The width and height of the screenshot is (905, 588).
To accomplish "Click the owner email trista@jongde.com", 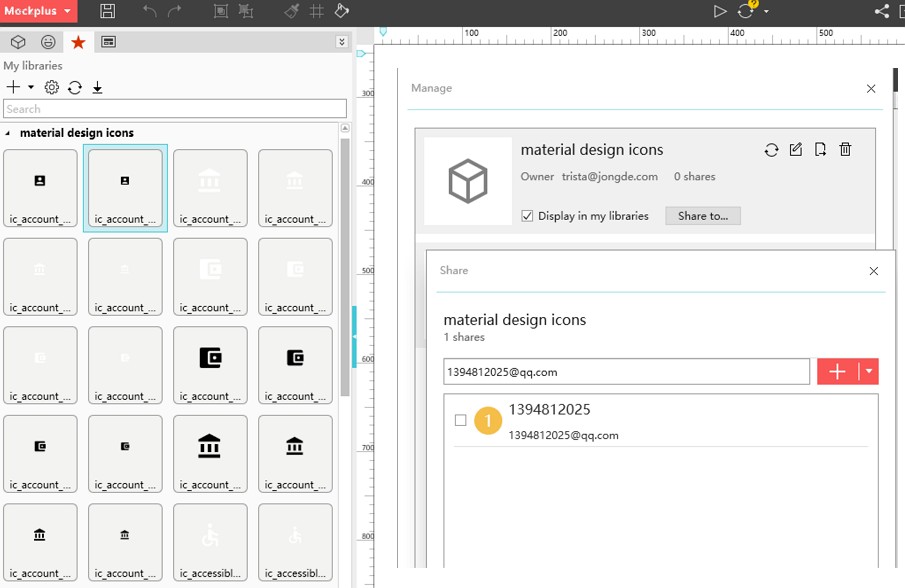I will click(609, 177).
